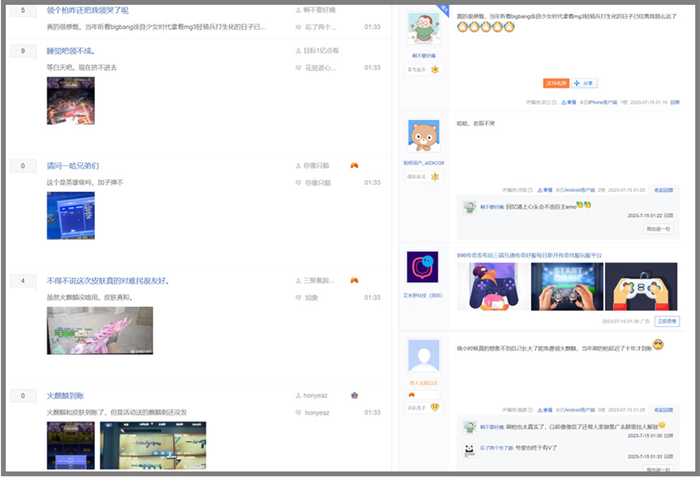Open pink gun skin thumbnail image
The width and height of the screenshot is (700, 477).
(x=99, y=330)
